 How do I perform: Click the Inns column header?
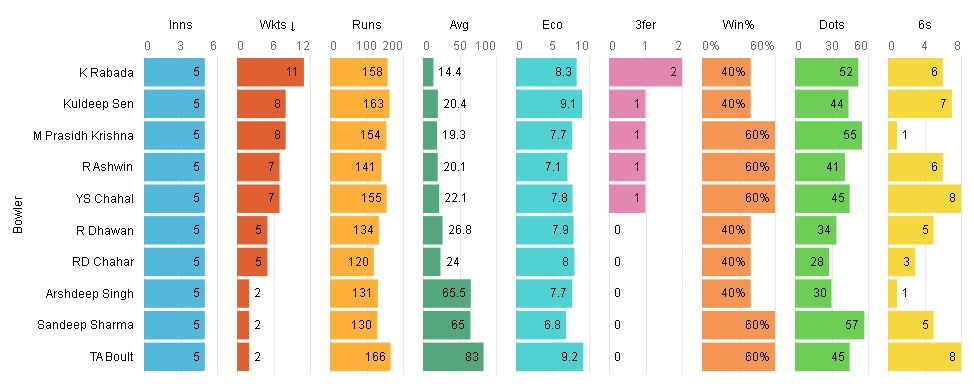click(x=181, y=25)
